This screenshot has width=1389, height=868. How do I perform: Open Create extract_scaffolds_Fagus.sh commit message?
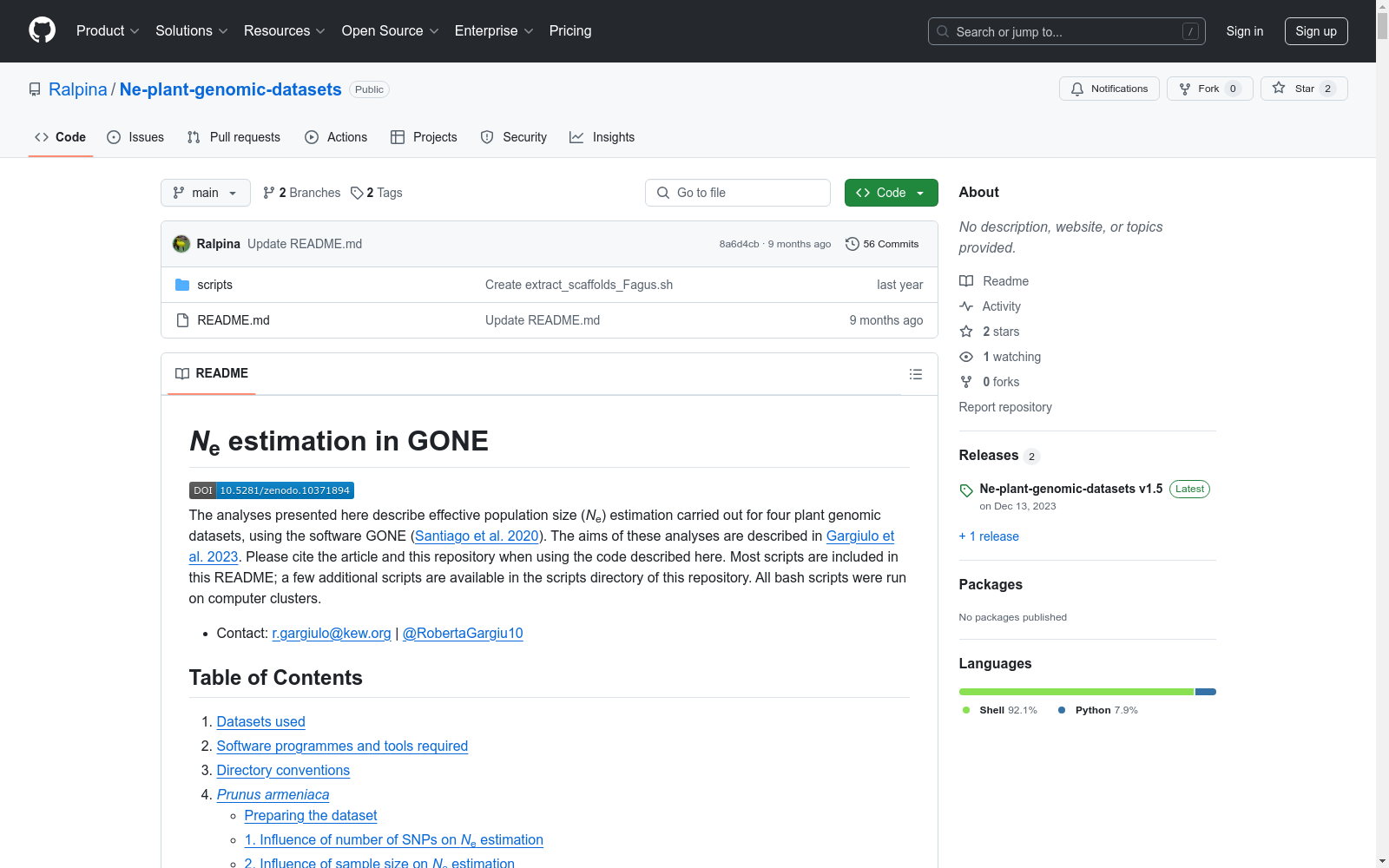(579, 285)
